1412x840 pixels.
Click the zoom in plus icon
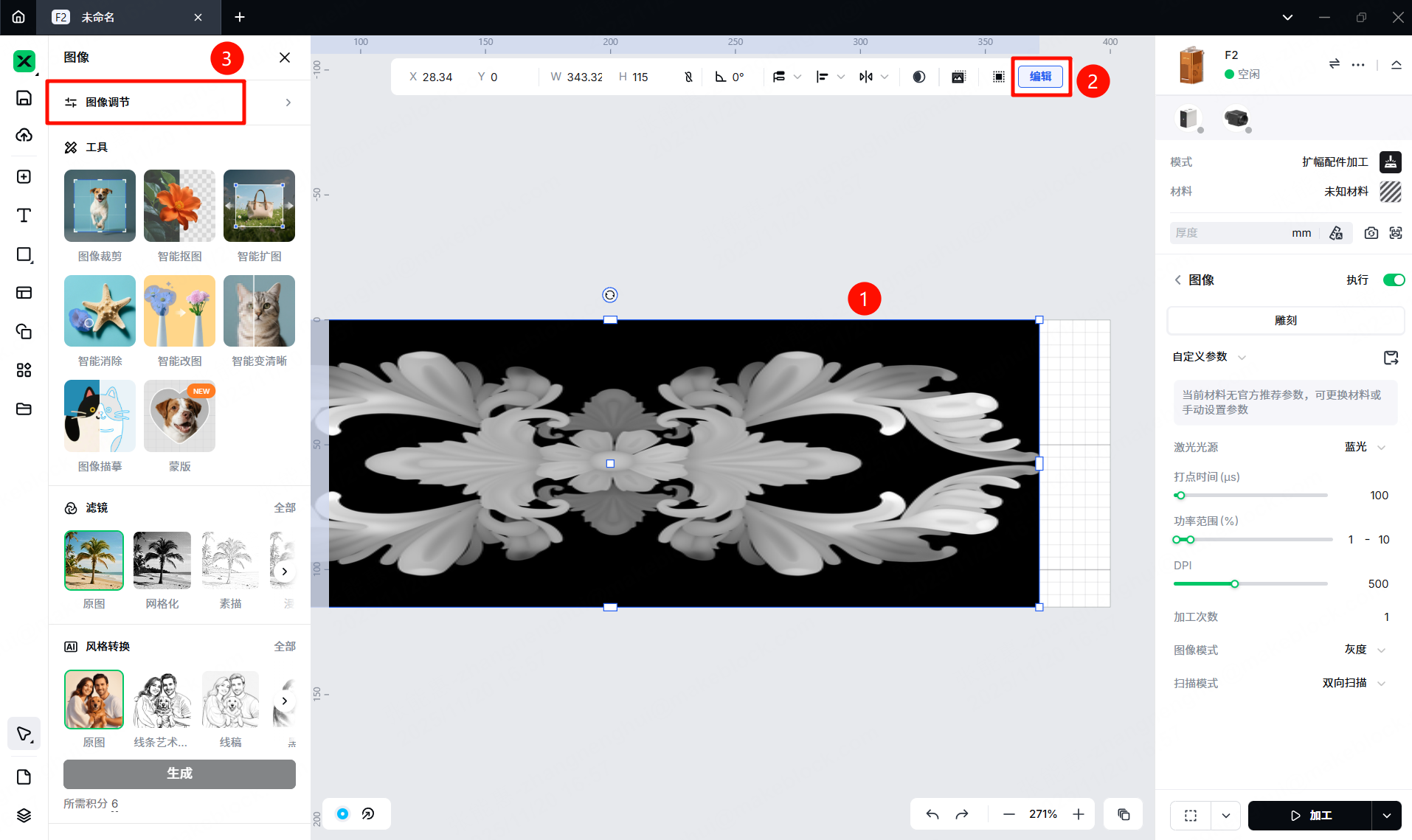[x=1079, y=814]
